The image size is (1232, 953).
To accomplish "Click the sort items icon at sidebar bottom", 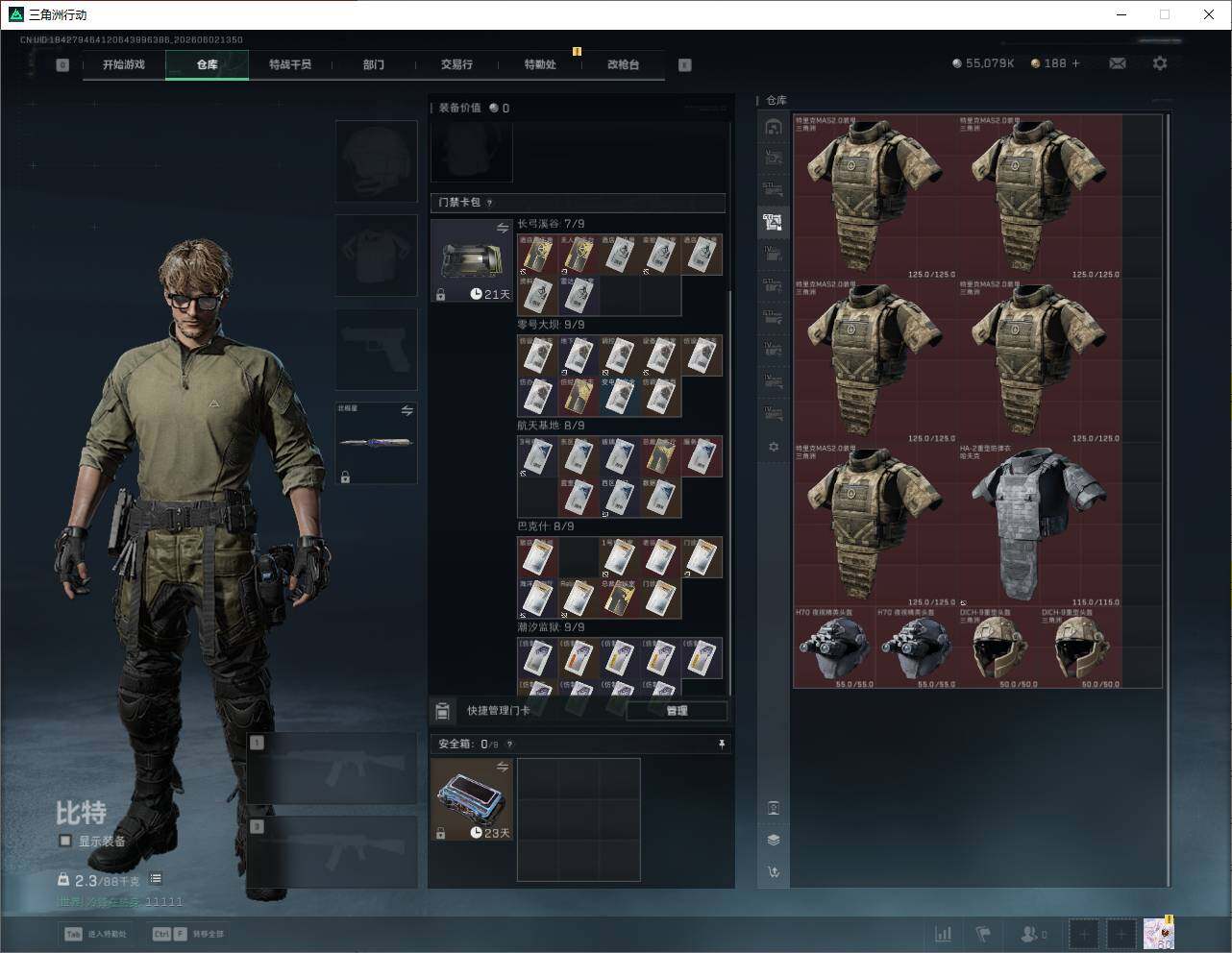I will [x=774, y=872].
